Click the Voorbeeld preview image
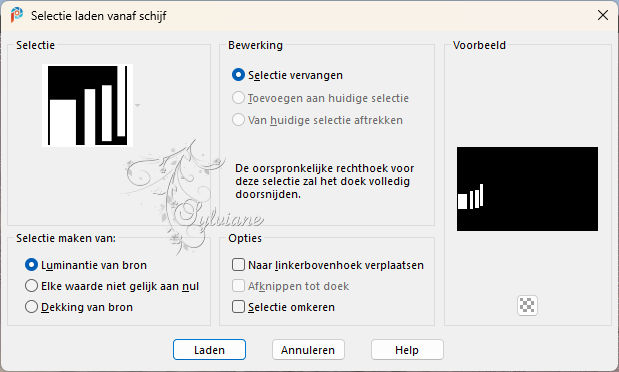Viewport: 619px width, 372px height. coord(527,189)
